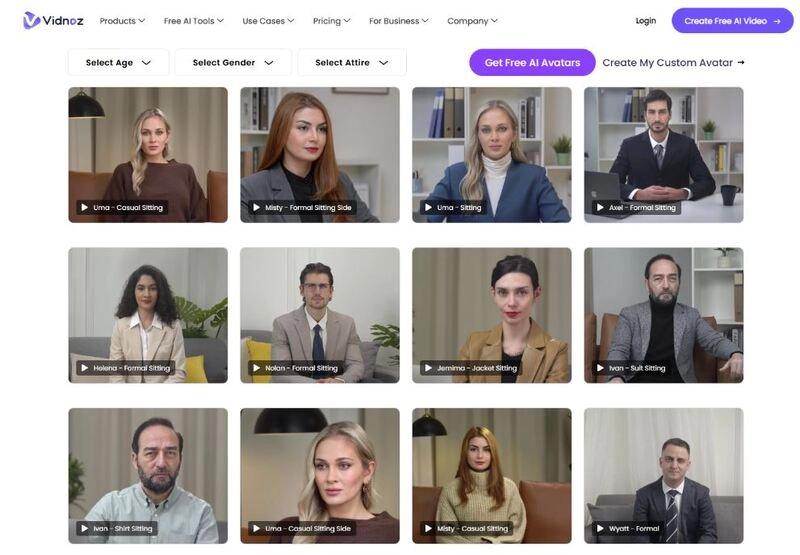800x555 pixels.
Task: Select the Axel - Formal Sitting avatar thumbnail
Action: (664, 155)
